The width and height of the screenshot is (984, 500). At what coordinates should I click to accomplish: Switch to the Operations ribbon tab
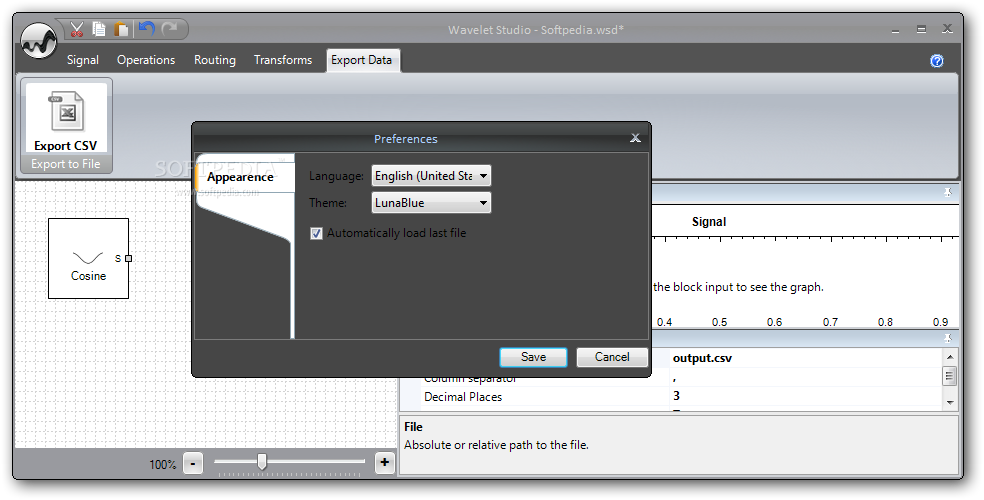[x=146, y=60]
